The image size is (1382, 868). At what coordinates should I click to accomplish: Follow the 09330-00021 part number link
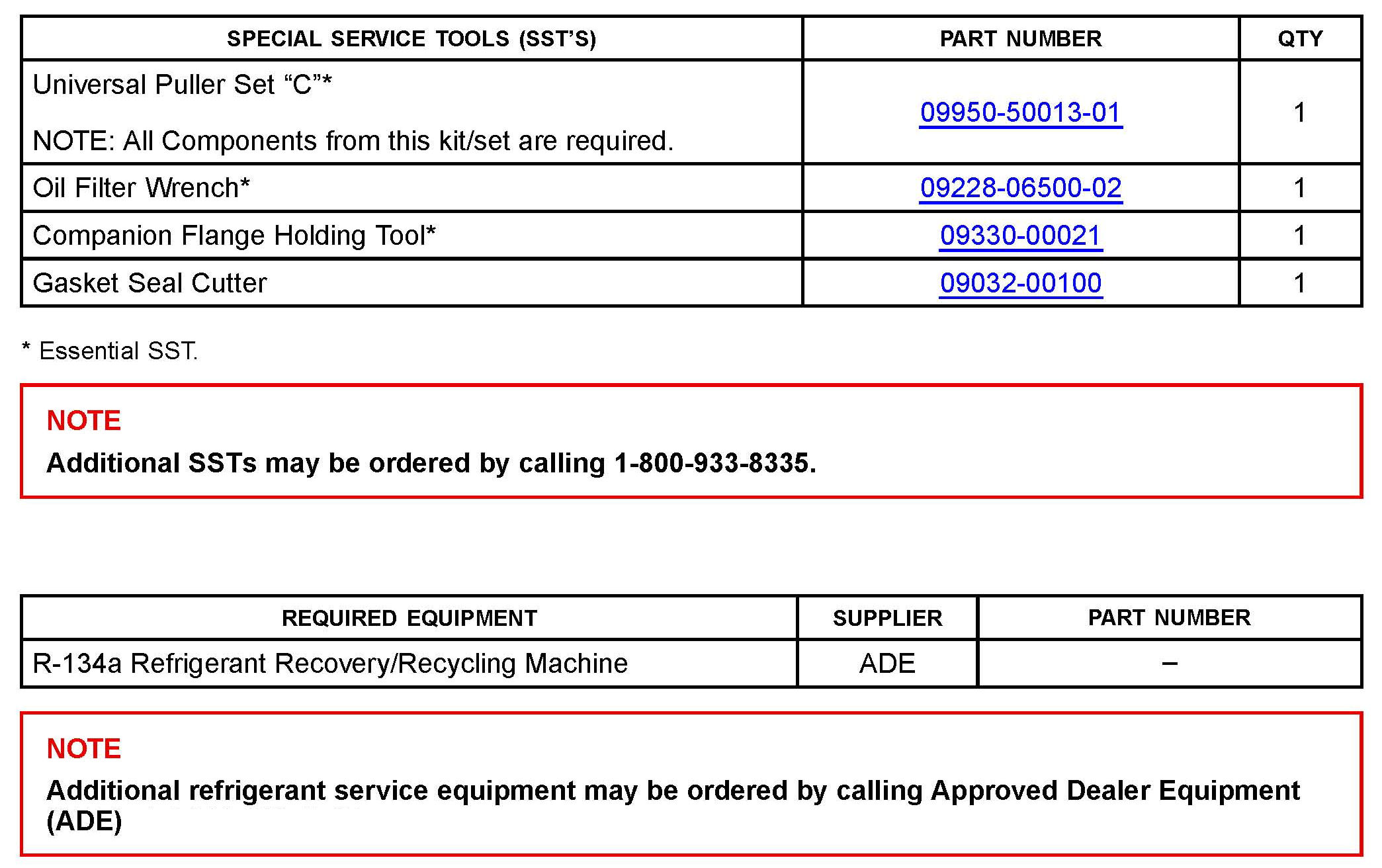(x=1020, y=236)
